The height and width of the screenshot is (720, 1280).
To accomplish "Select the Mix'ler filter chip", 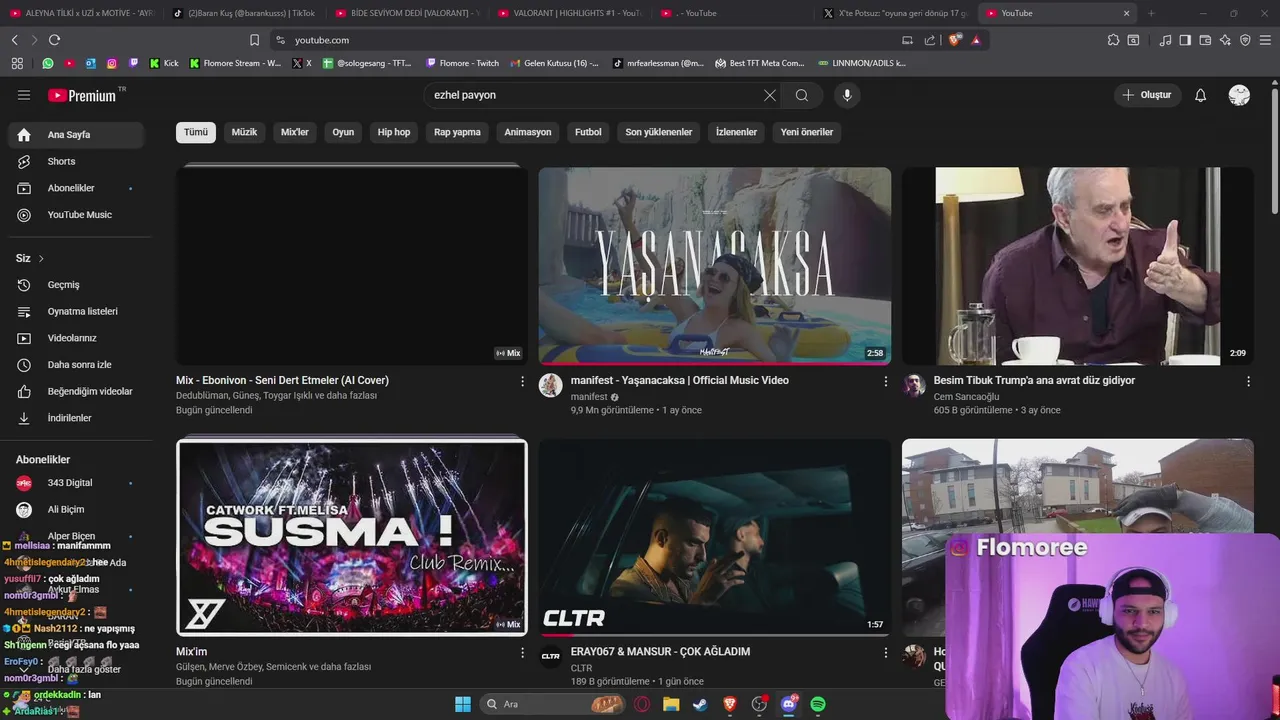I will [x=295, y=132].
